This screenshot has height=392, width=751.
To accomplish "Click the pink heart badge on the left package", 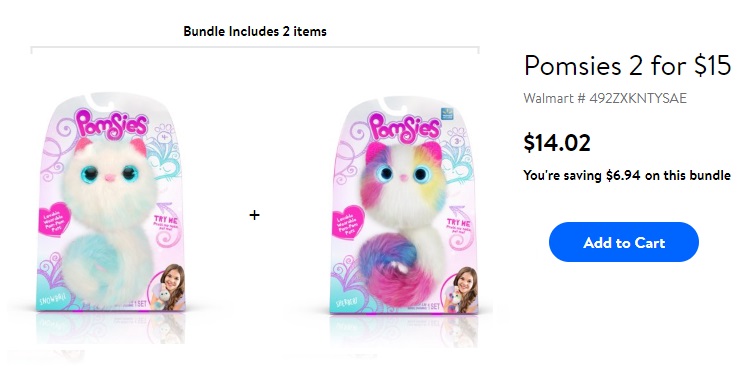I will click(x=55, y=221).
